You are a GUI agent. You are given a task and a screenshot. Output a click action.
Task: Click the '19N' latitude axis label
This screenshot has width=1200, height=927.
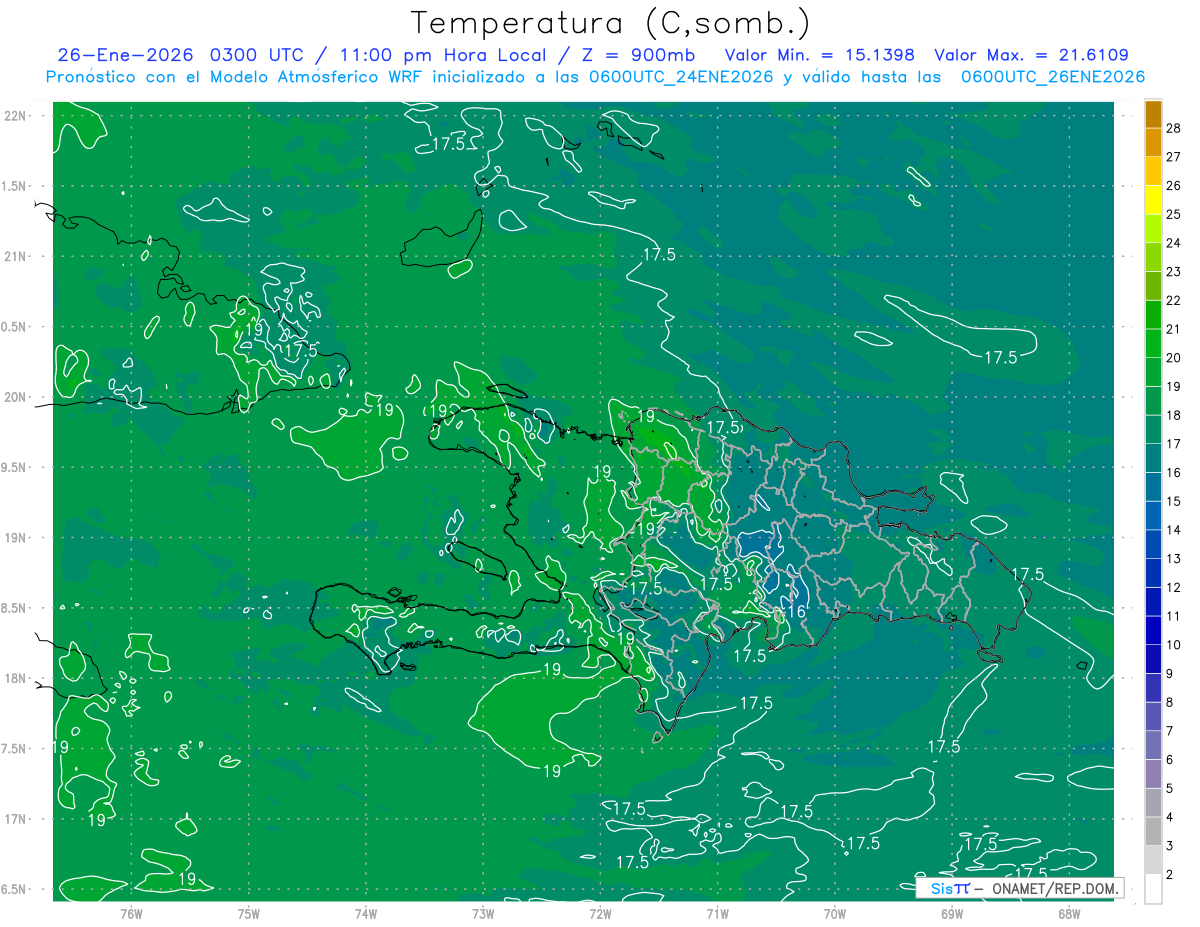click(x=13, y=538)
